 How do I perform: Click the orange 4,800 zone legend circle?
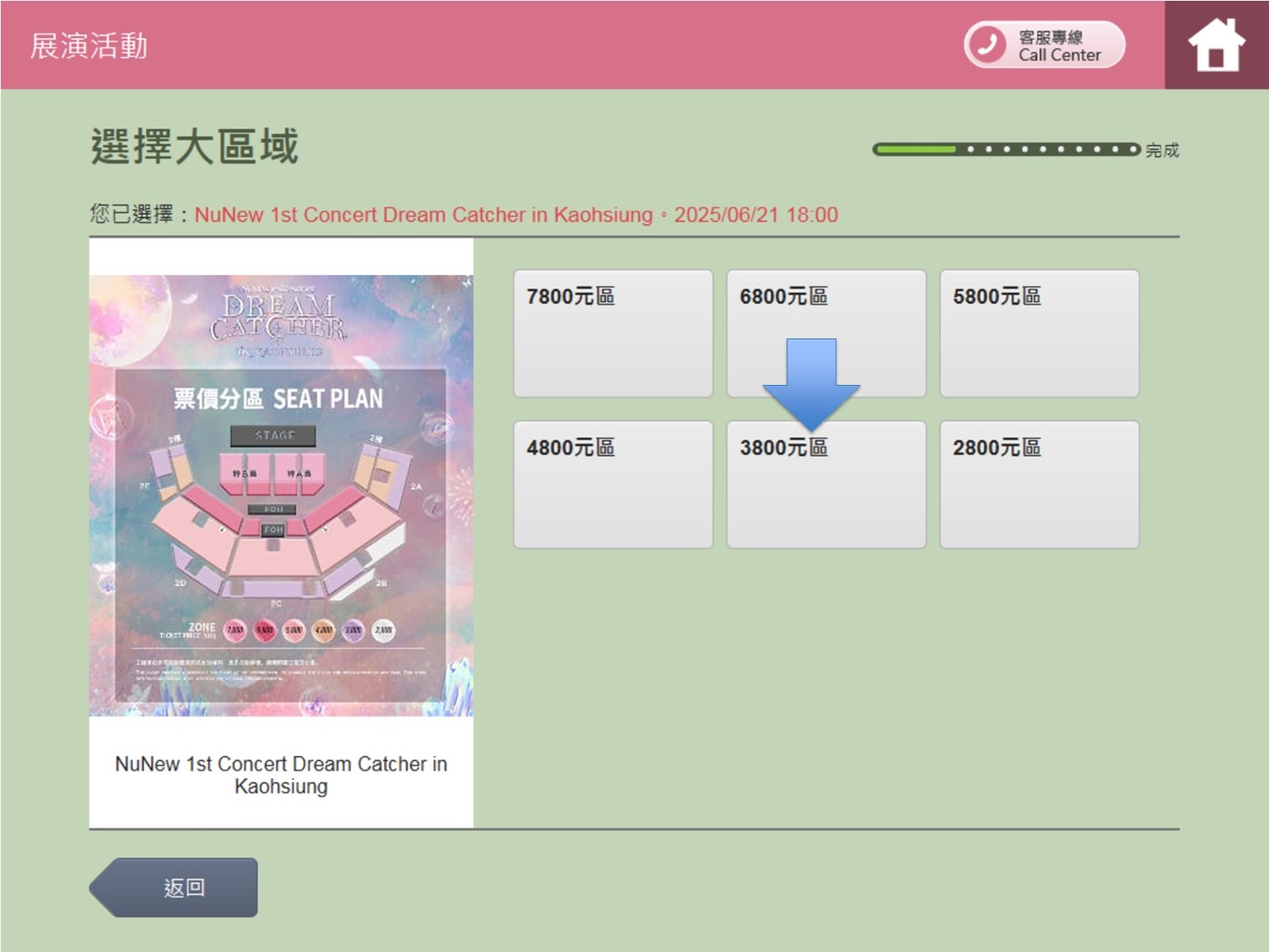tap(324, 630)
